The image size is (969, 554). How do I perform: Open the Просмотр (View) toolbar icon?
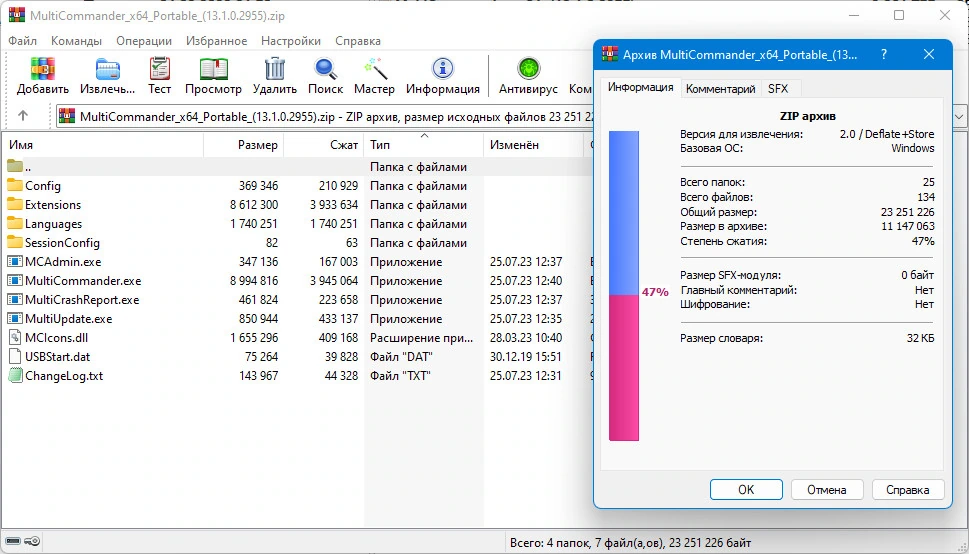click(213, 69)
